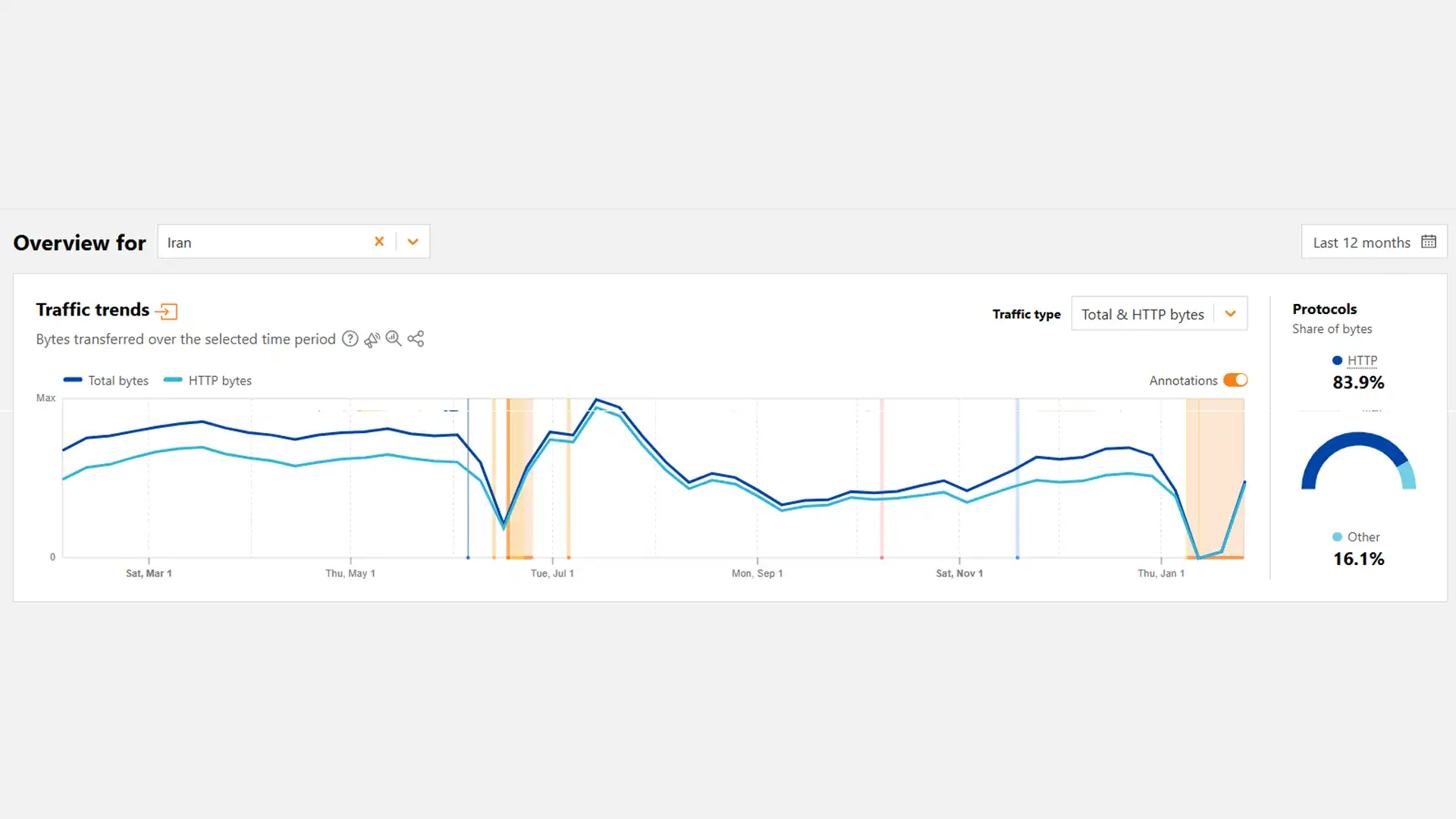Click the Total & HTTP bytes option

[1142, 314]
